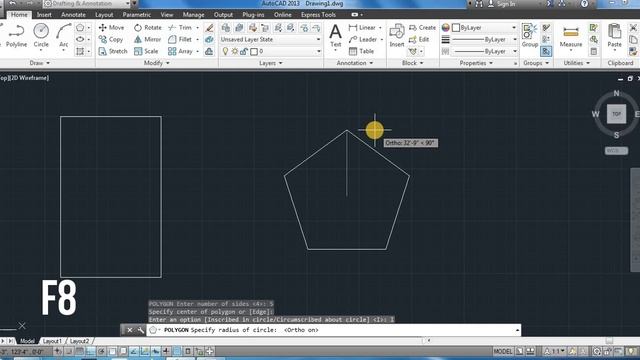This screenshot has height=360, width=640.
Task: Select the Arc drawing tool
Action: coord(64,36)
